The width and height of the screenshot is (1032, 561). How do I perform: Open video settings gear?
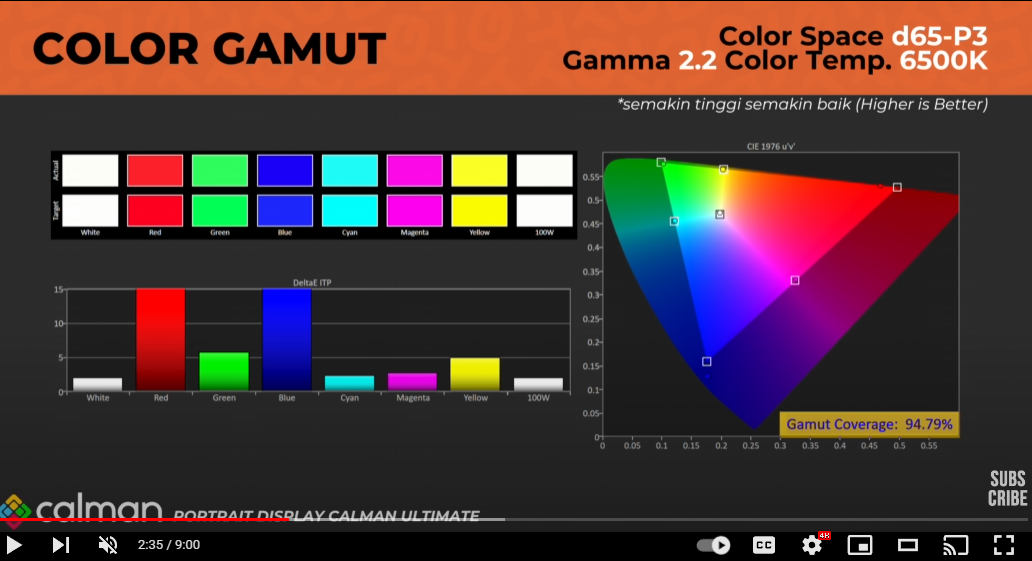(812, 545)
